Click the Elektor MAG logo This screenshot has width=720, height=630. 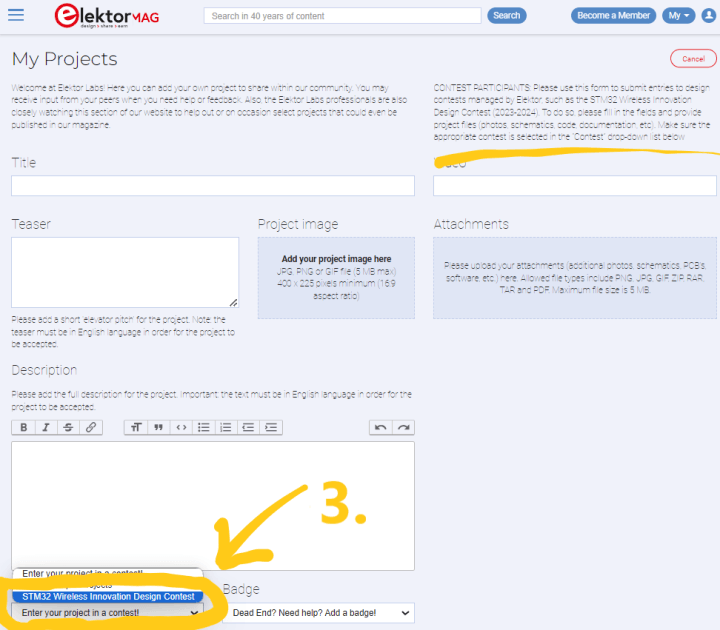coord(103,15)
